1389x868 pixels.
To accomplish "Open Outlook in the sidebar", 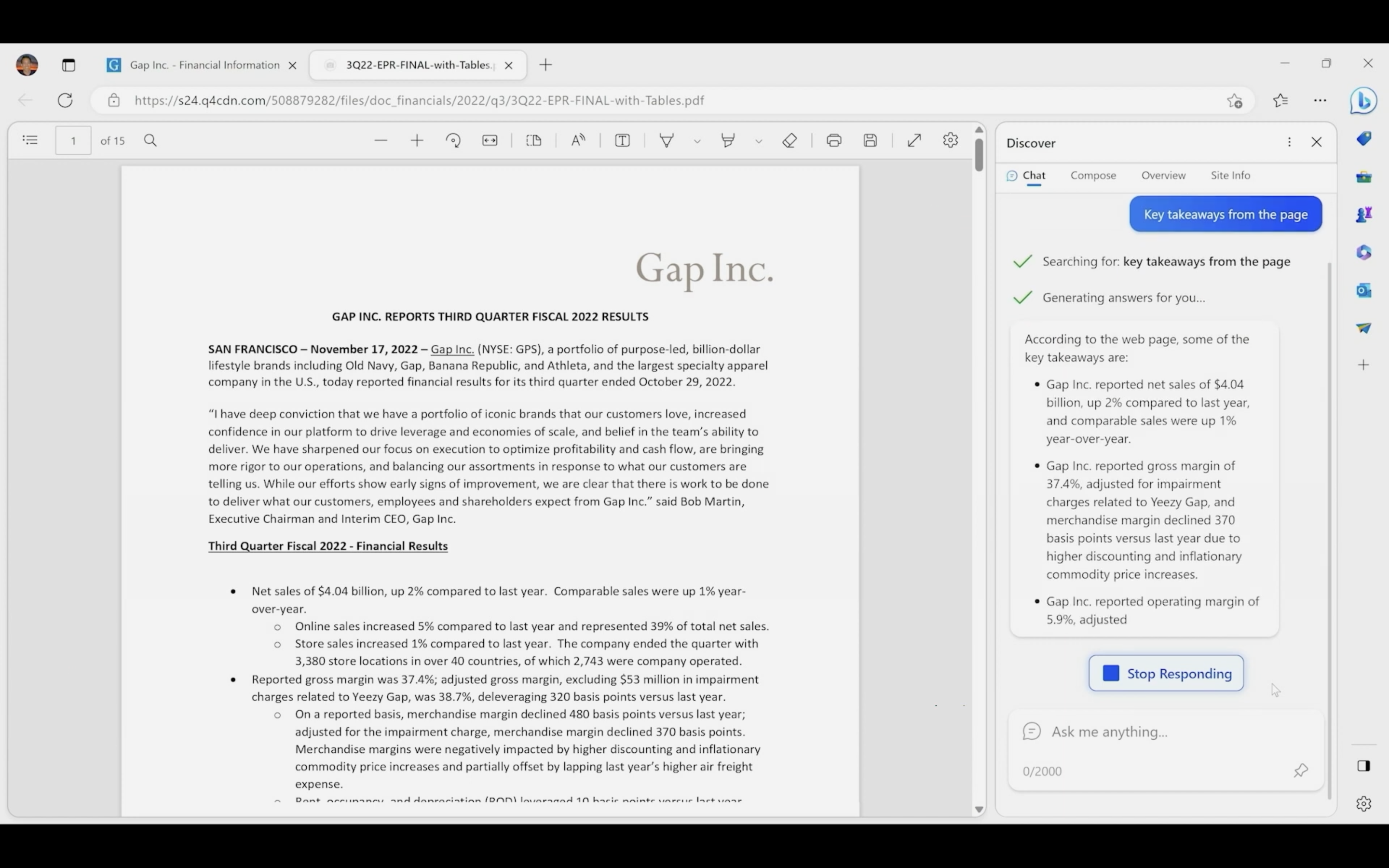I will pos(1364,290).
